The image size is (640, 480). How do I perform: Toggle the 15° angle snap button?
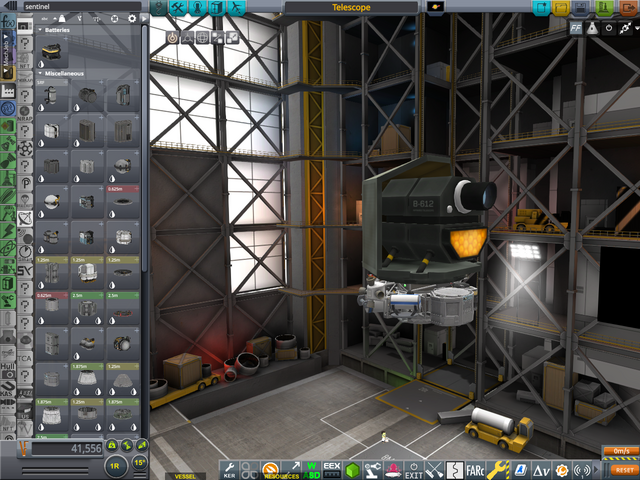(141, 465)
